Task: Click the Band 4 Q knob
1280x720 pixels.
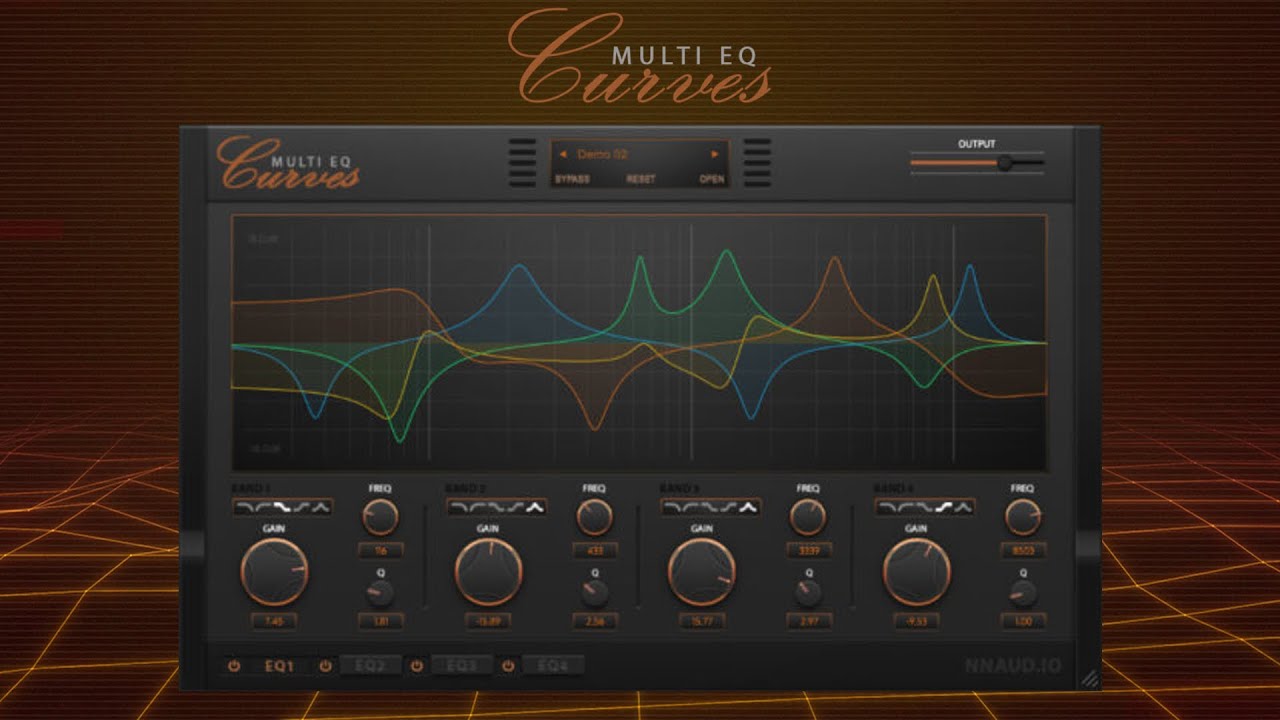Action: click(x=1022, y=593)
